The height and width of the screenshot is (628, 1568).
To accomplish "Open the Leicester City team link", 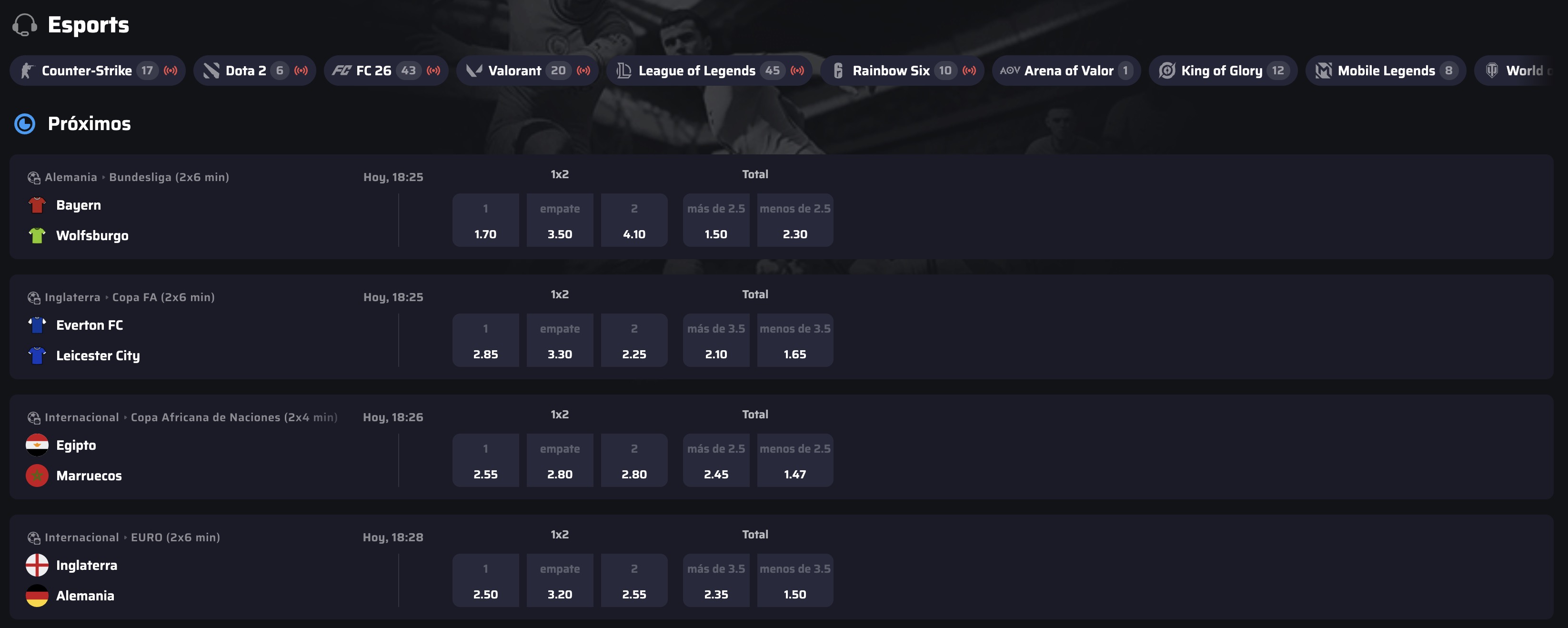I will point(98,356).
